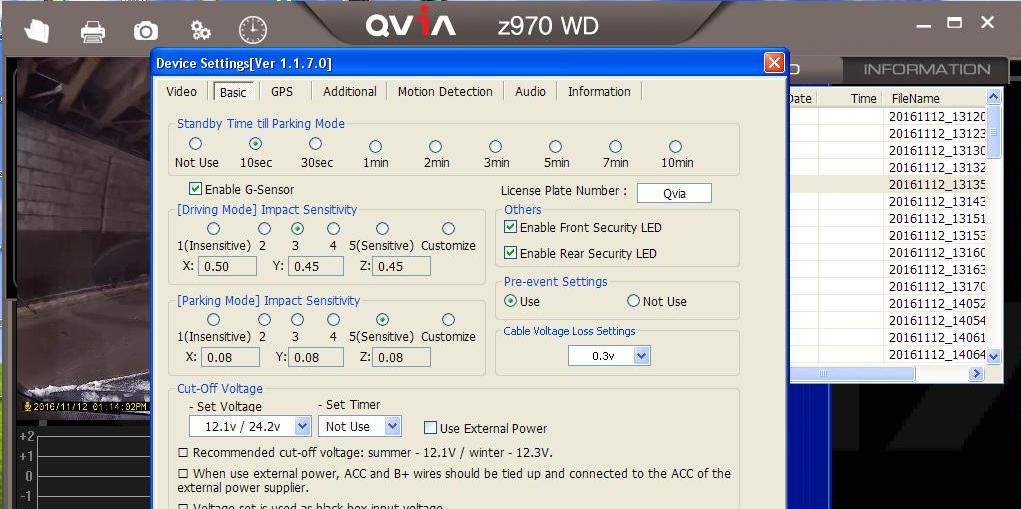Select 10sec standby time

click(255, 143)
